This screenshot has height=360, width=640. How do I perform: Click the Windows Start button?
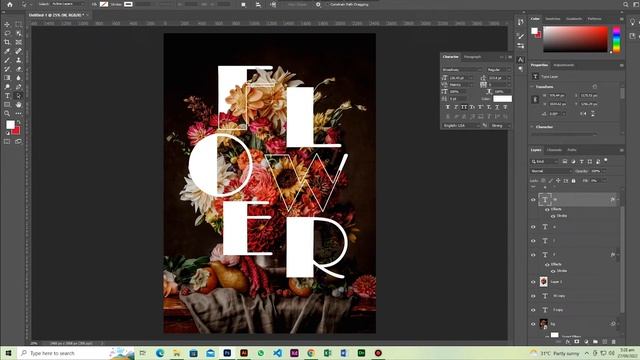coord(9,353)
